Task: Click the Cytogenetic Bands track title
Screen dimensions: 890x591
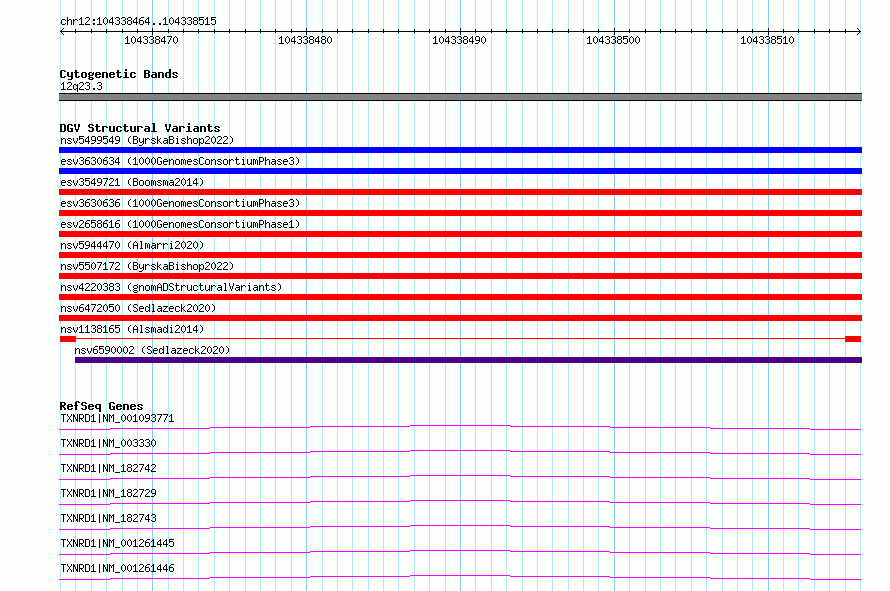Action: click(x=119, y=74)
